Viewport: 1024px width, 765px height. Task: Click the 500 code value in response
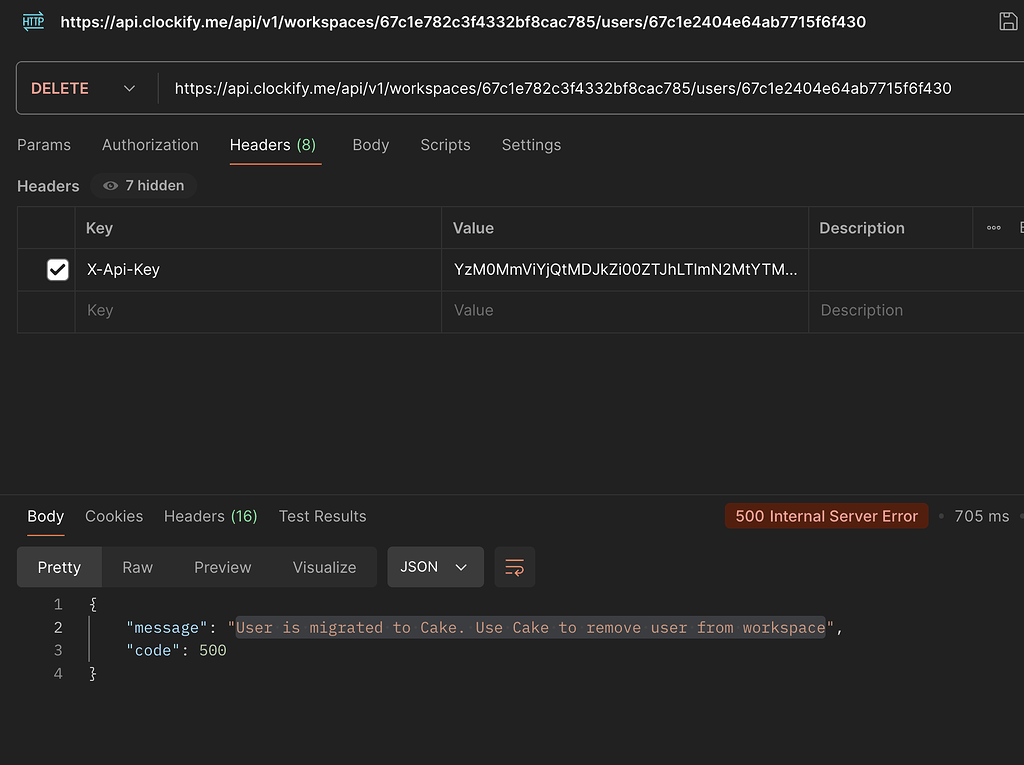213,651
